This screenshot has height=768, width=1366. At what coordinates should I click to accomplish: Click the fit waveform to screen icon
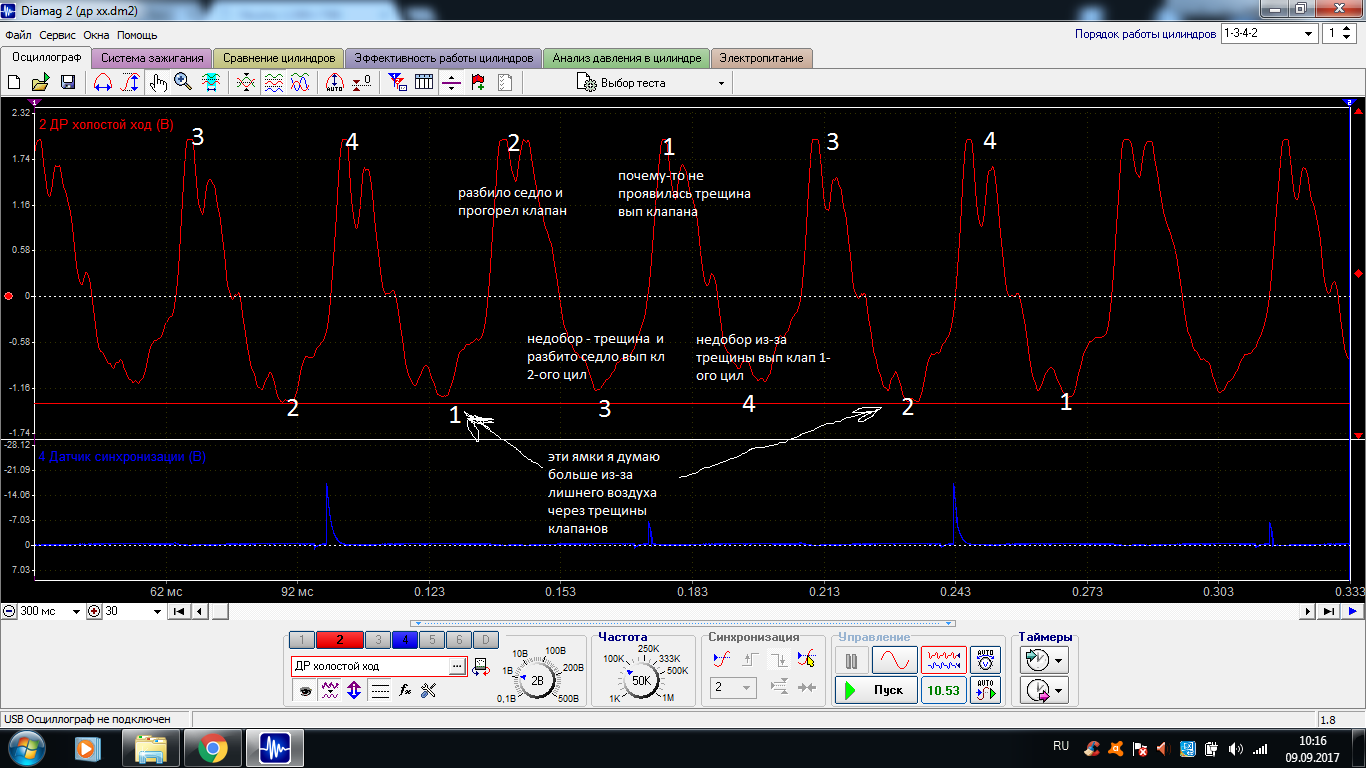point(211,83)
